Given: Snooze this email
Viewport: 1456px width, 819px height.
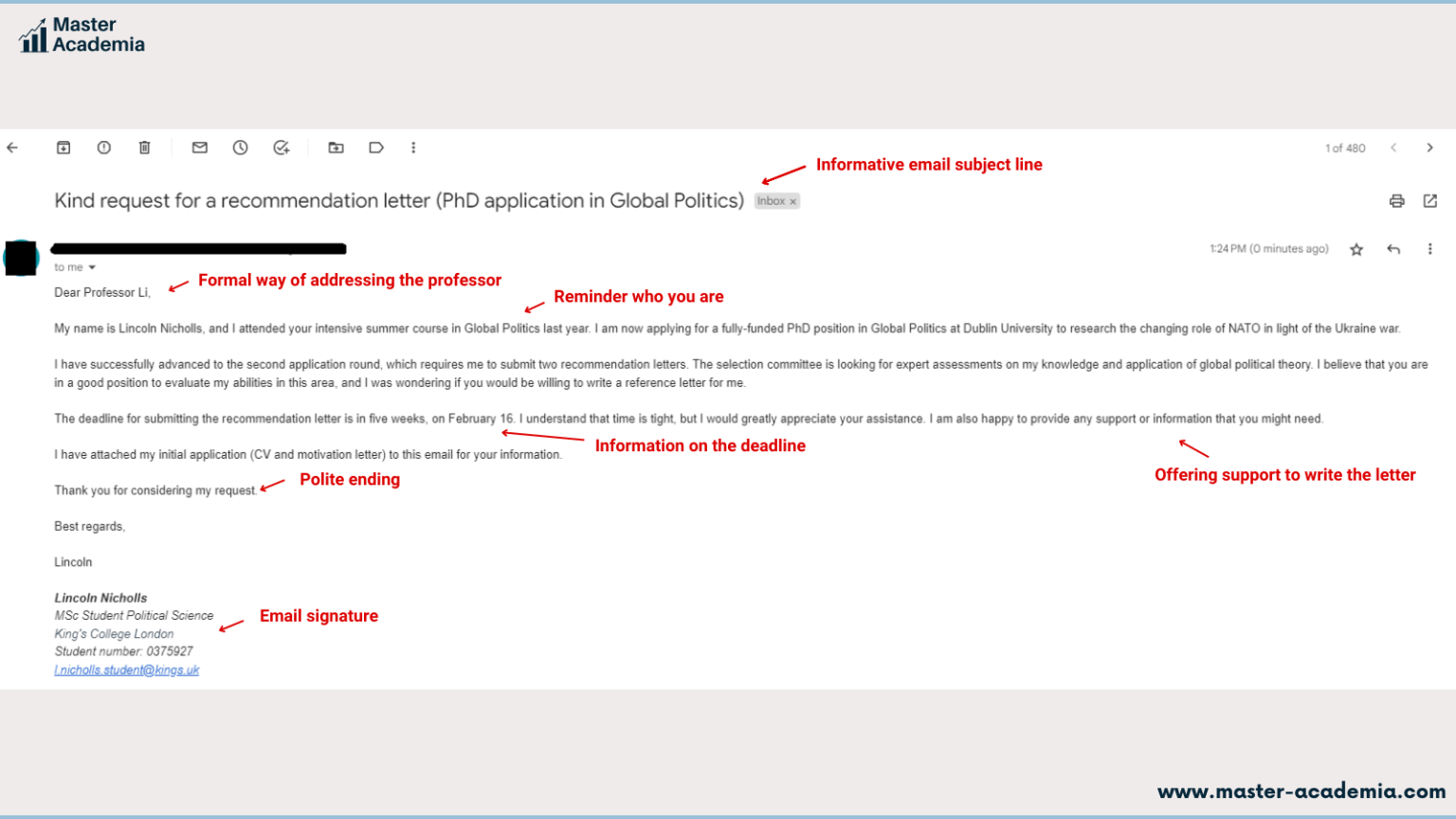Looking at the screenshot, I should 240,147.
